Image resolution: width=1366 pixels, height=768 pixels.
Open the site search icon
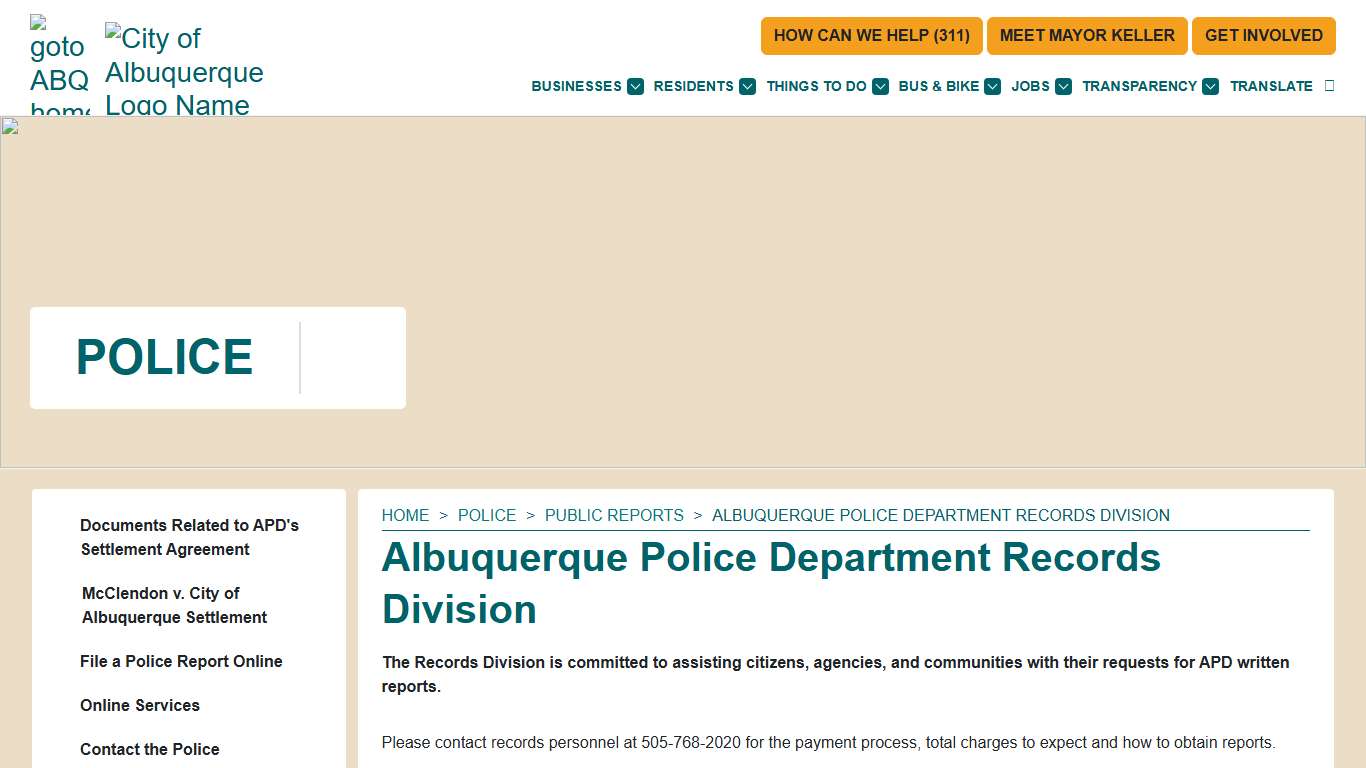click(x=1330, y=86)
